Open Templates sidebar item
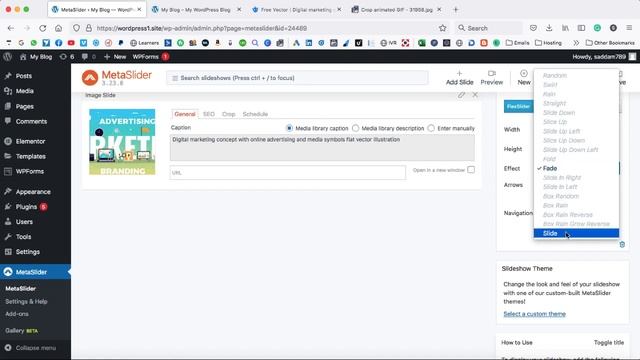This screenshot has width=640, height=360. tap(31, 156)
